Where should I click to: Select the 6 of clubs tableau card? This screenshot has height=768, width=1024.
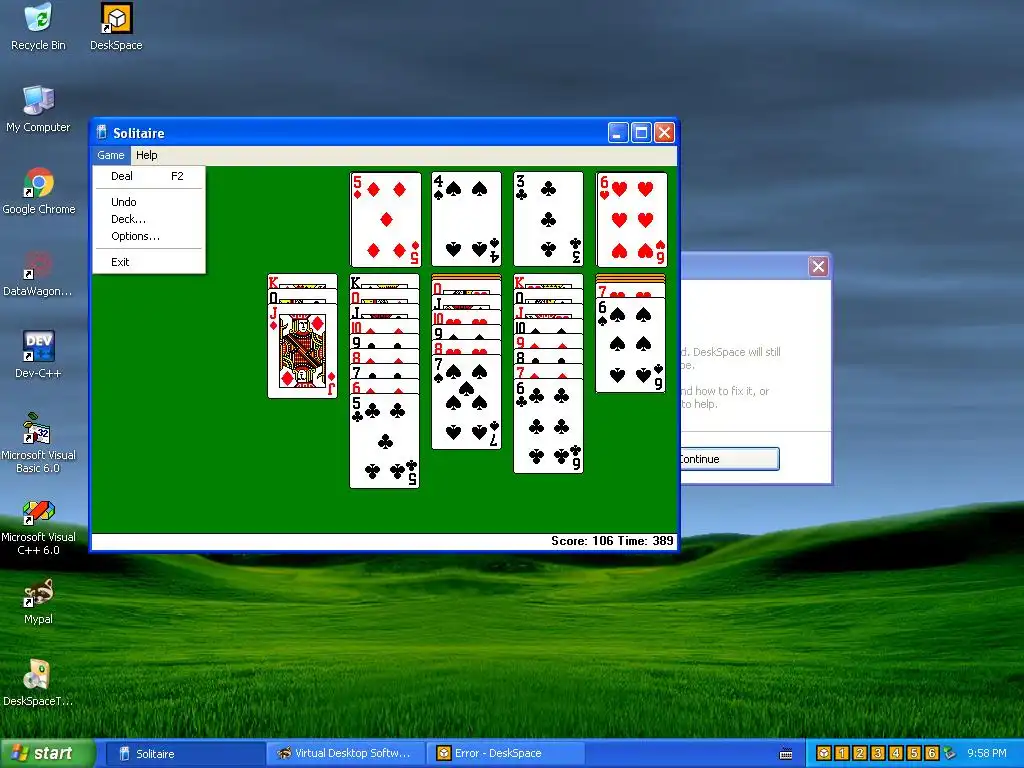[x=548, y=426]
